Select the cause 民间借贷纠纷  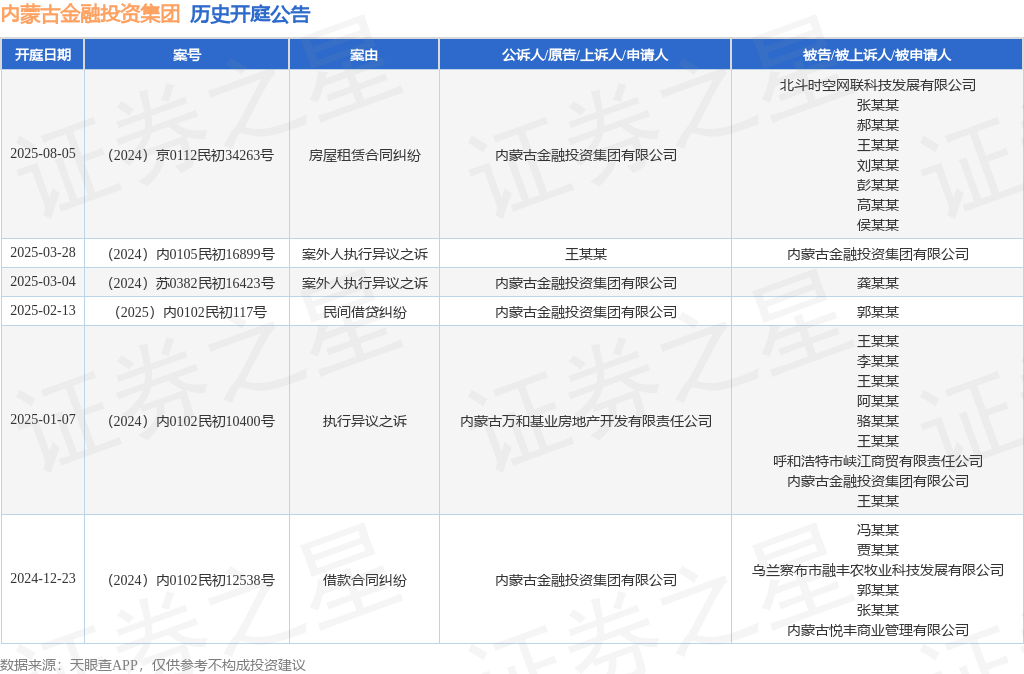coord(364,312)
